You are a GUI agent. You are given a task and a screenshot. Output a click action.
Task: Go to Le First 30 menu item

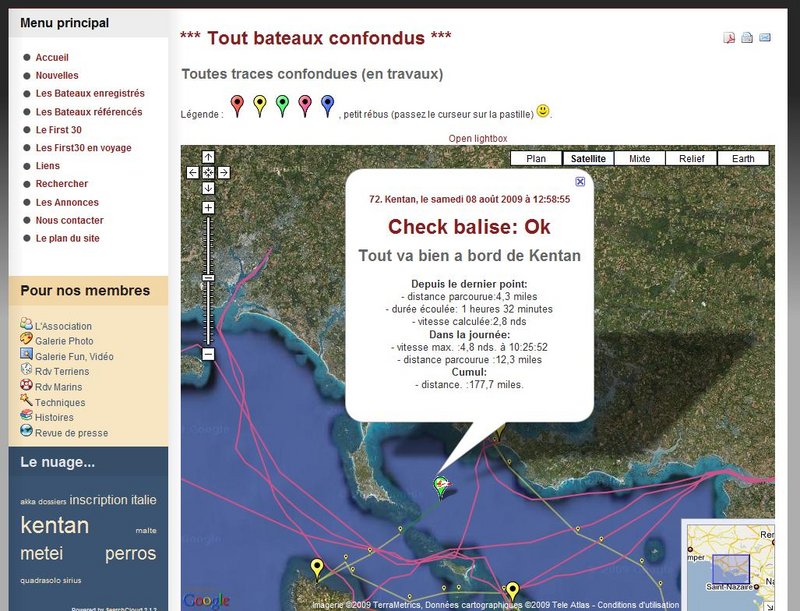[59, 130]
